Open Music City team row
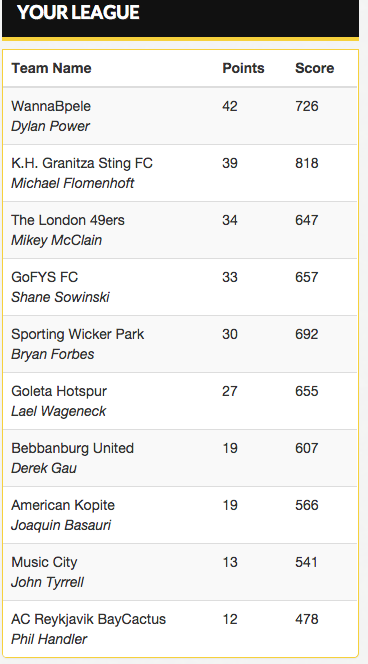 (x=180, y=572)
